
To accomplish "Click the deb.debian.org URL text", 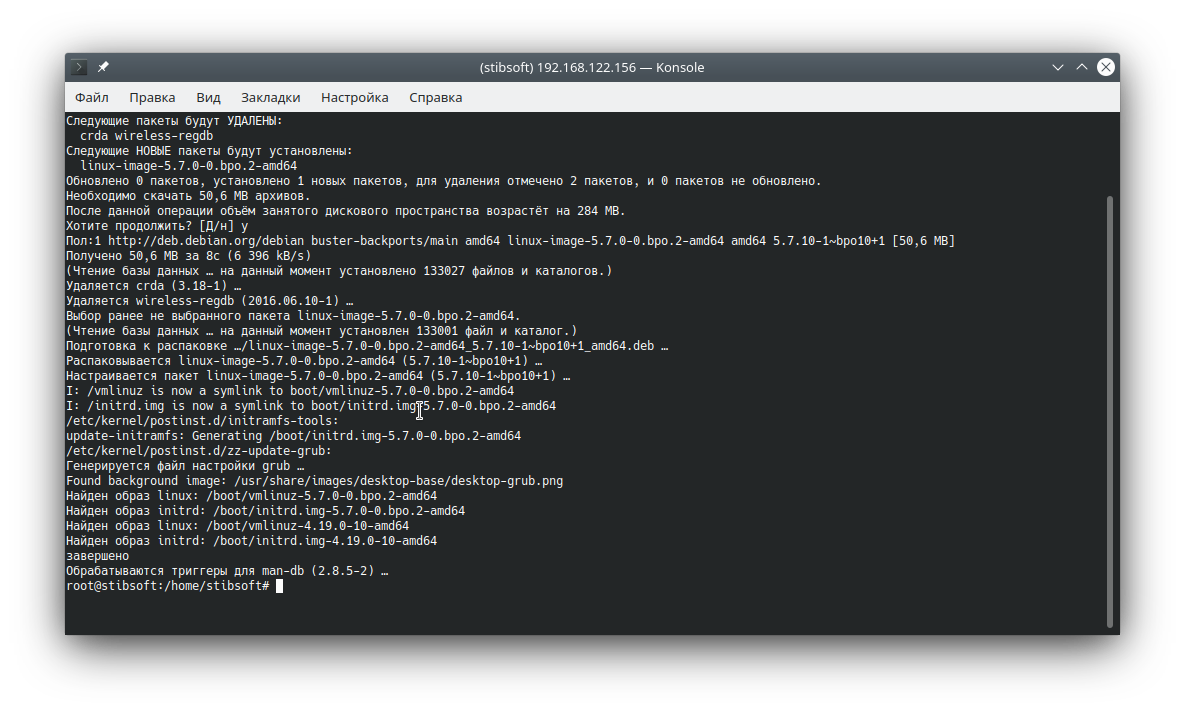I will pos(206,241).
